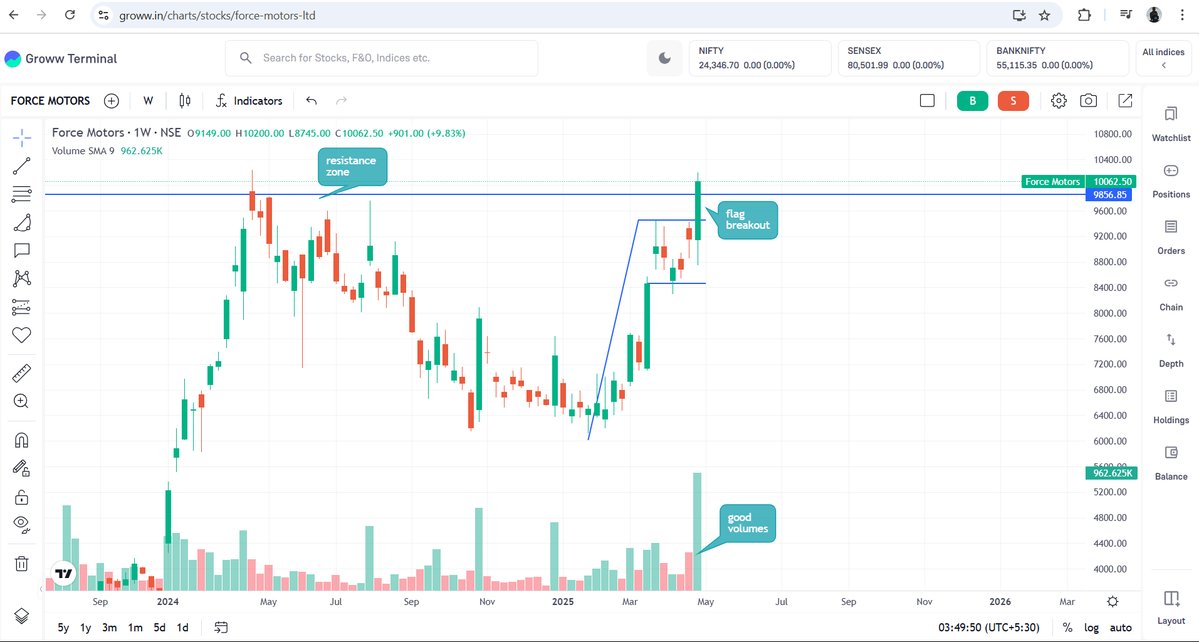The width and height of the screenshot is (1199, 642).
Task: Open chart in fullscreen popout
Action: click(1126, 101)
